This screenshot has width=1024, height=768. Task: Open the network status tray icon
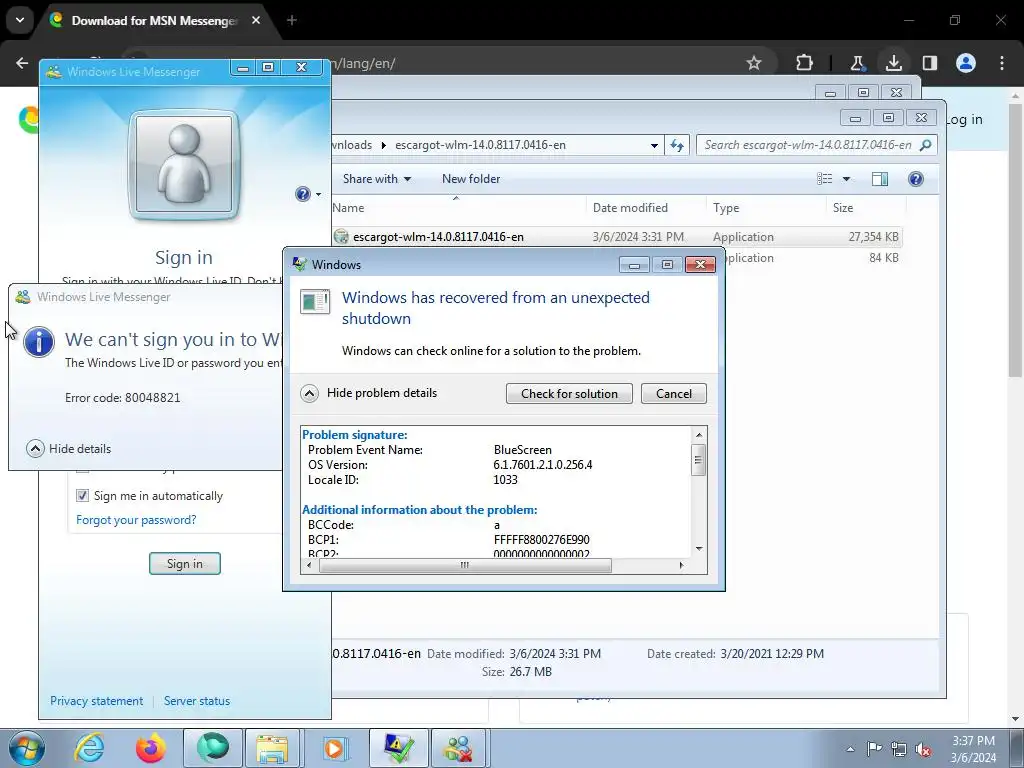[x=899, y=749]
